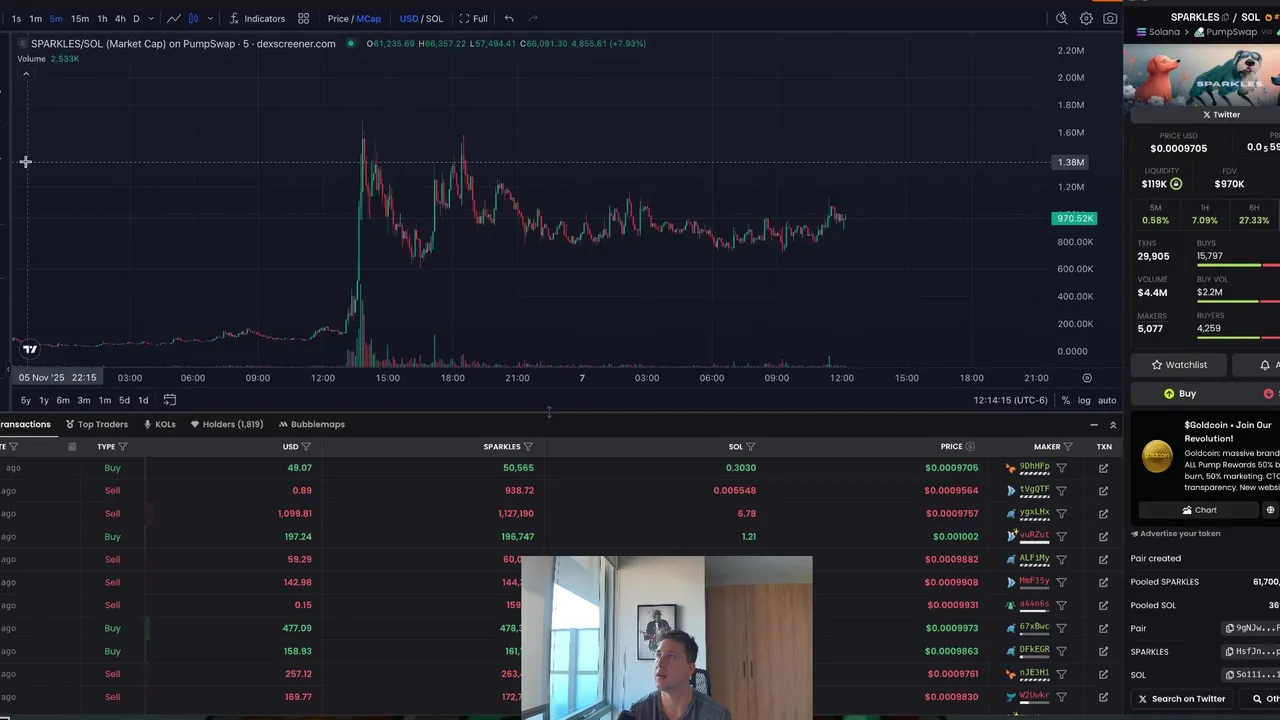Show the 6H stats period
The width and height of the screenshot is (1280, 720).
tap(1254, 214)
